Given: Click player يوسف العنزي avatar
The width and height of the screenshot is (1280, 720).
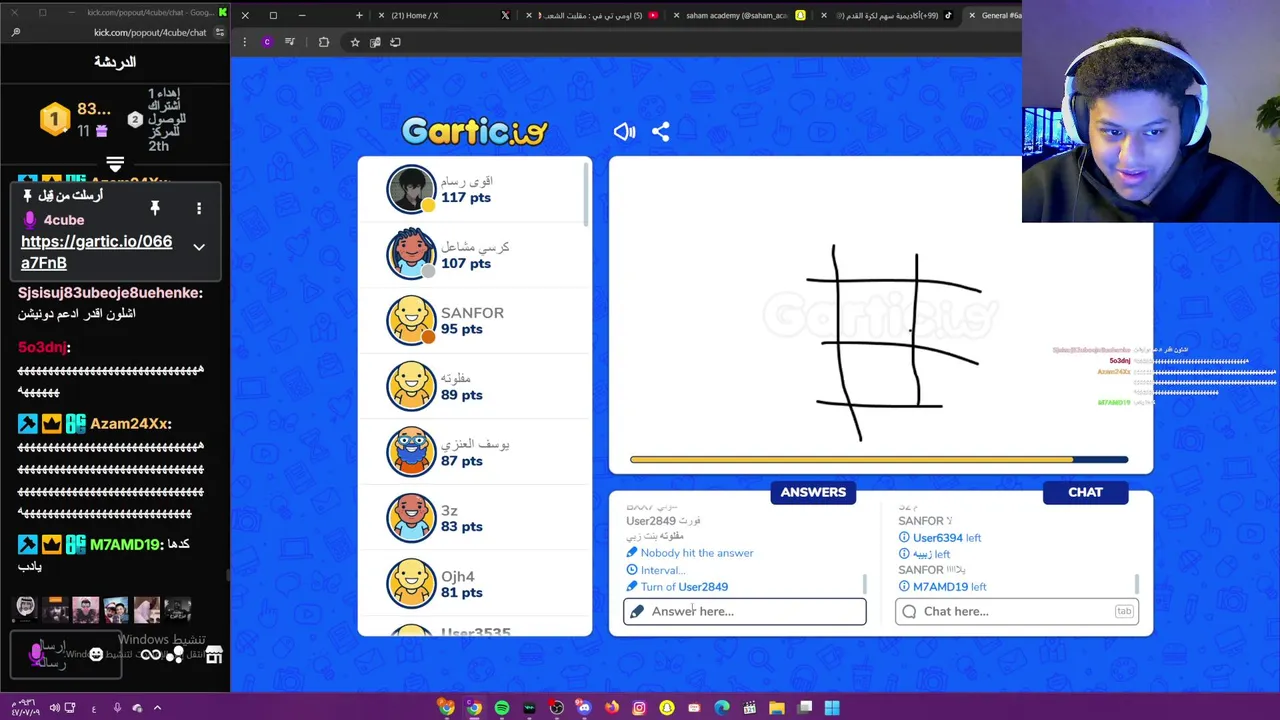Looking at the screenshot, I should (411, 452).
